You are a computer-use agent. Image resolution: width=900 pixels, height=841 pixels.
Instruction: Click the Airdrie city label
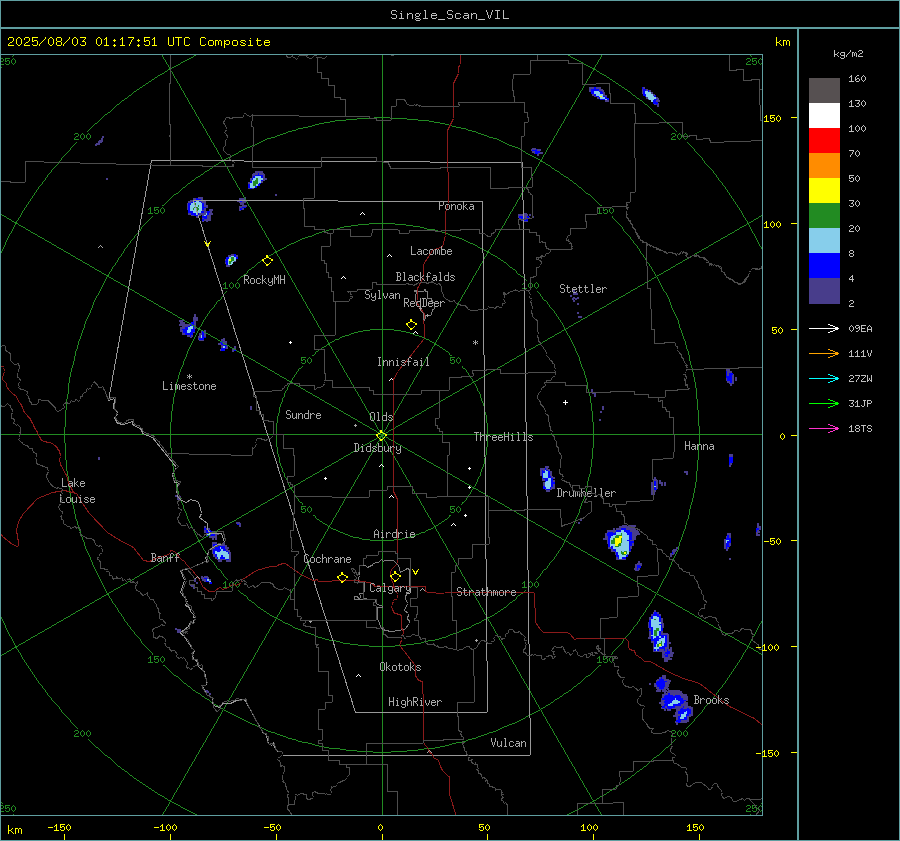click(x=394, y=534)
